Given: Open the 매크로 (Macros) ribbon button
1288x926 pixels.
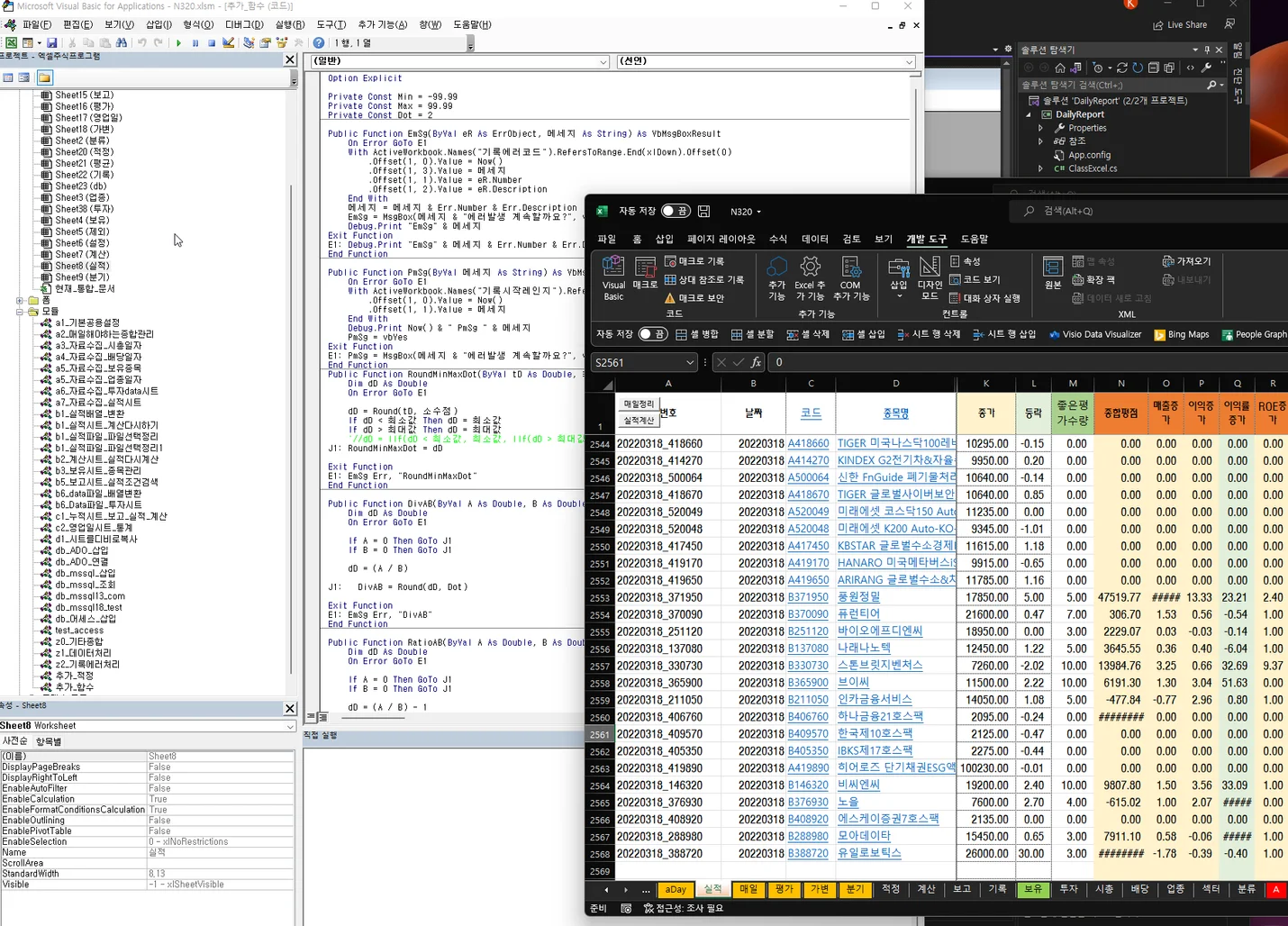Looking at the screenshot, I should (645, 273).
